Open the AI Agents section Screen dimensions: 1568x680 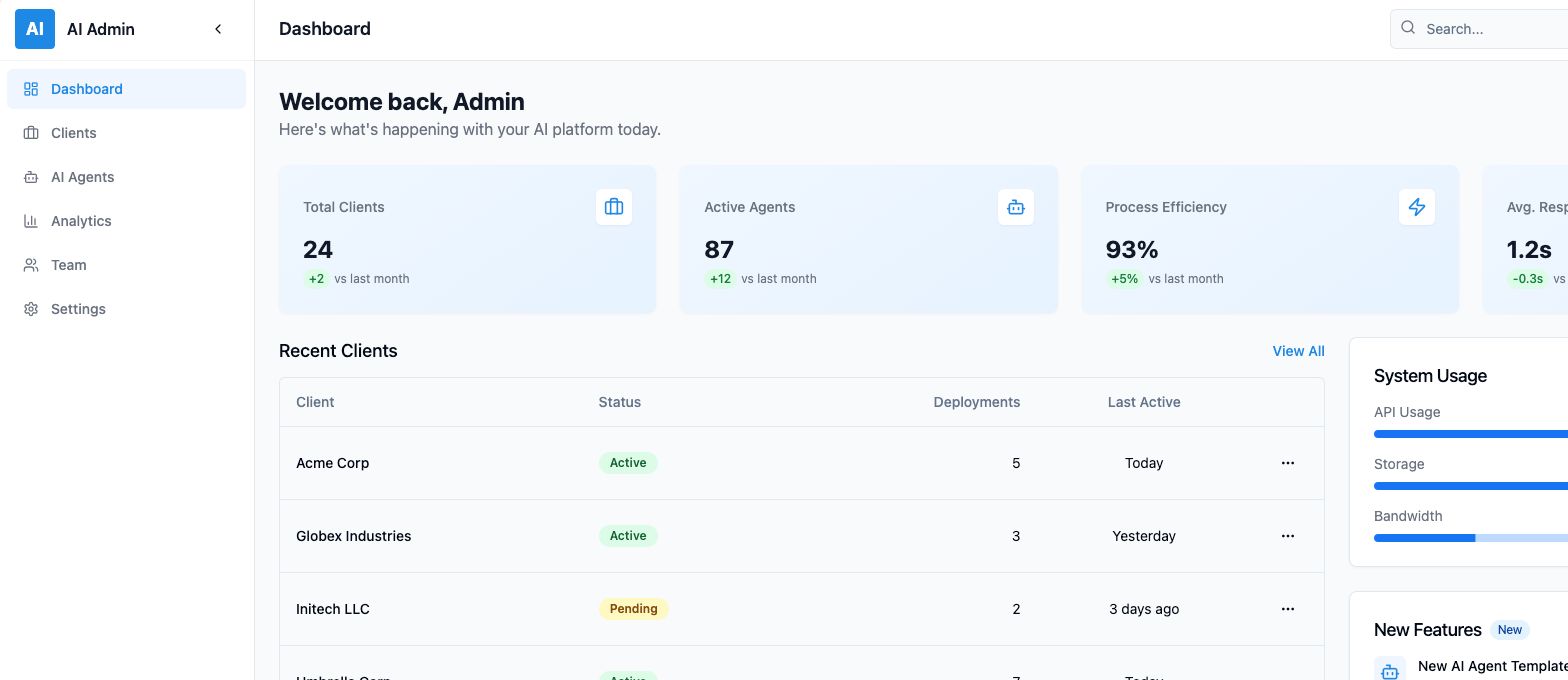point(126,177)
